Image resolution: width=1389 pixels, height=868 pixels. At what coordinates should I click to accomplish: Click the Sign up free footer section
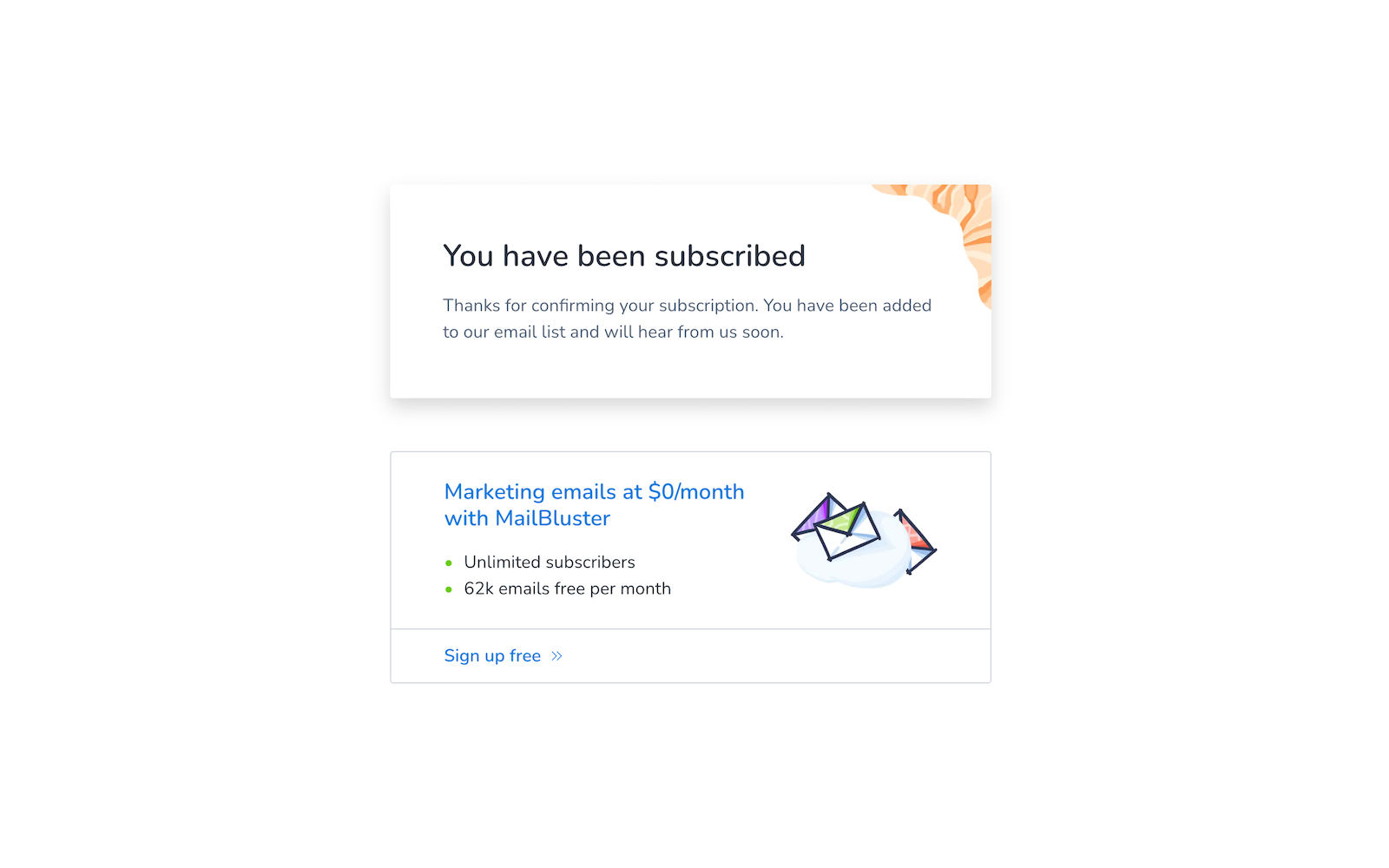[690, 656]
